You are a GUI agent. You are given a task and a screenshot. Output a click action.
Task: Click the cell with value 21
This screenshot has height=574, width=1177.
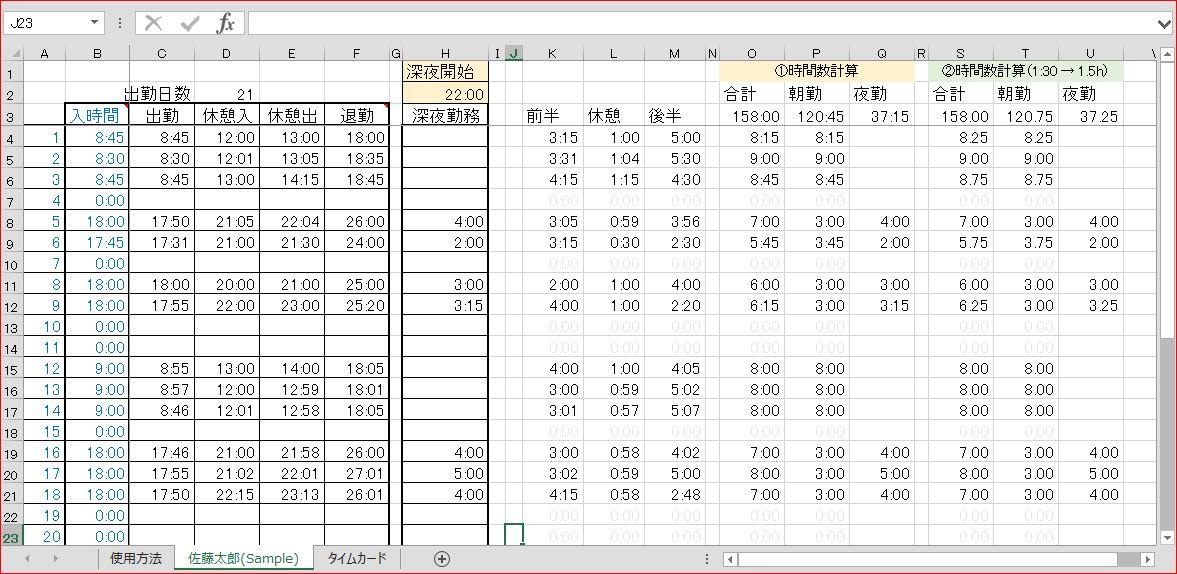coord(227,95)
